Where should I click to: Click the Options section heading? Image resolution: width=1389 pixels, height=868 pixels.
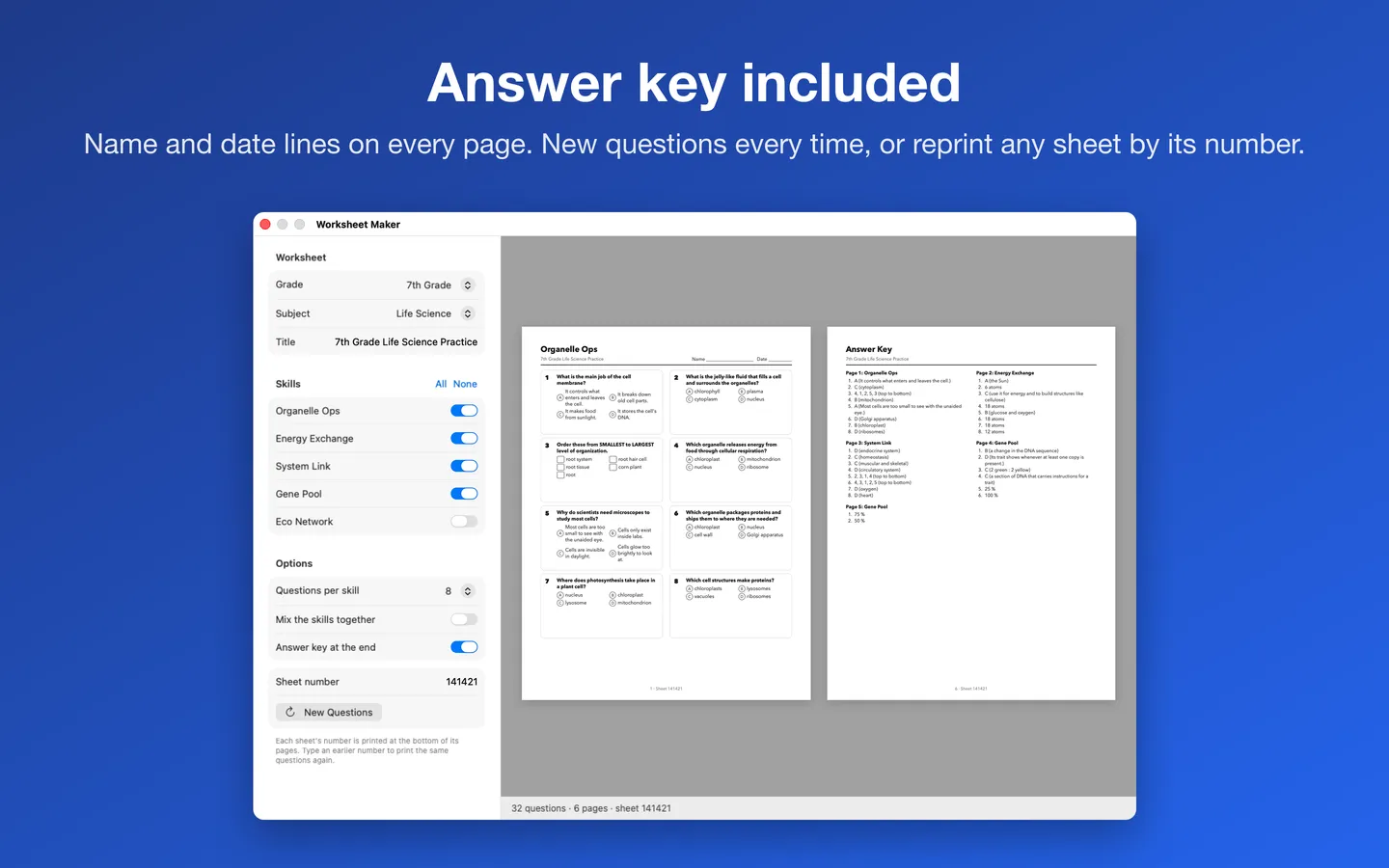click(x=294, y=563)
